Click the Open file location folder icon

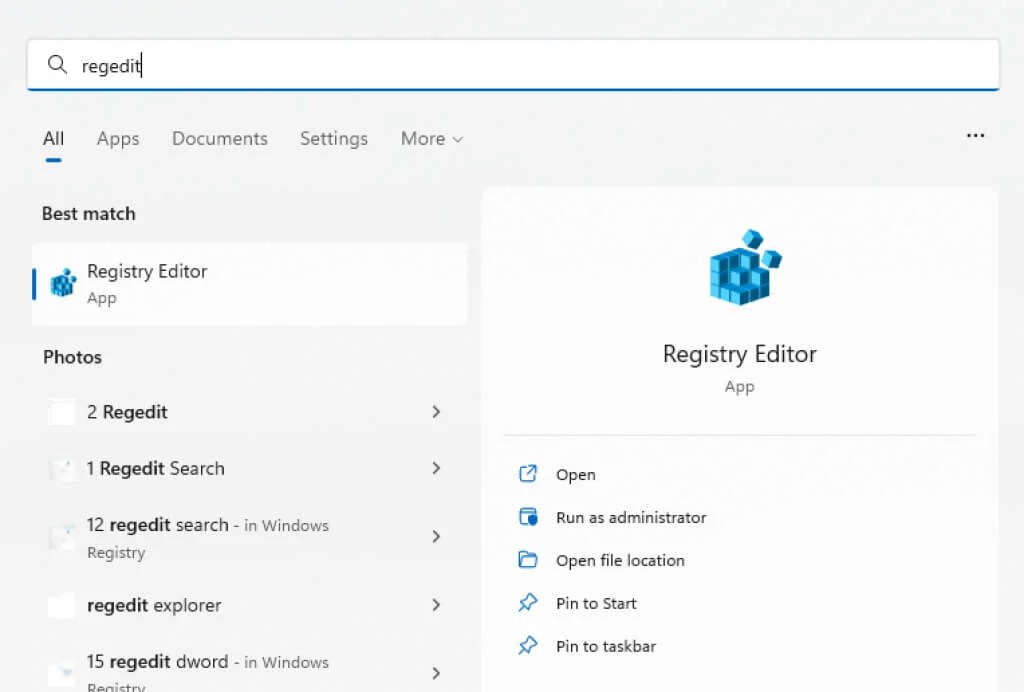tap(528, 560)
